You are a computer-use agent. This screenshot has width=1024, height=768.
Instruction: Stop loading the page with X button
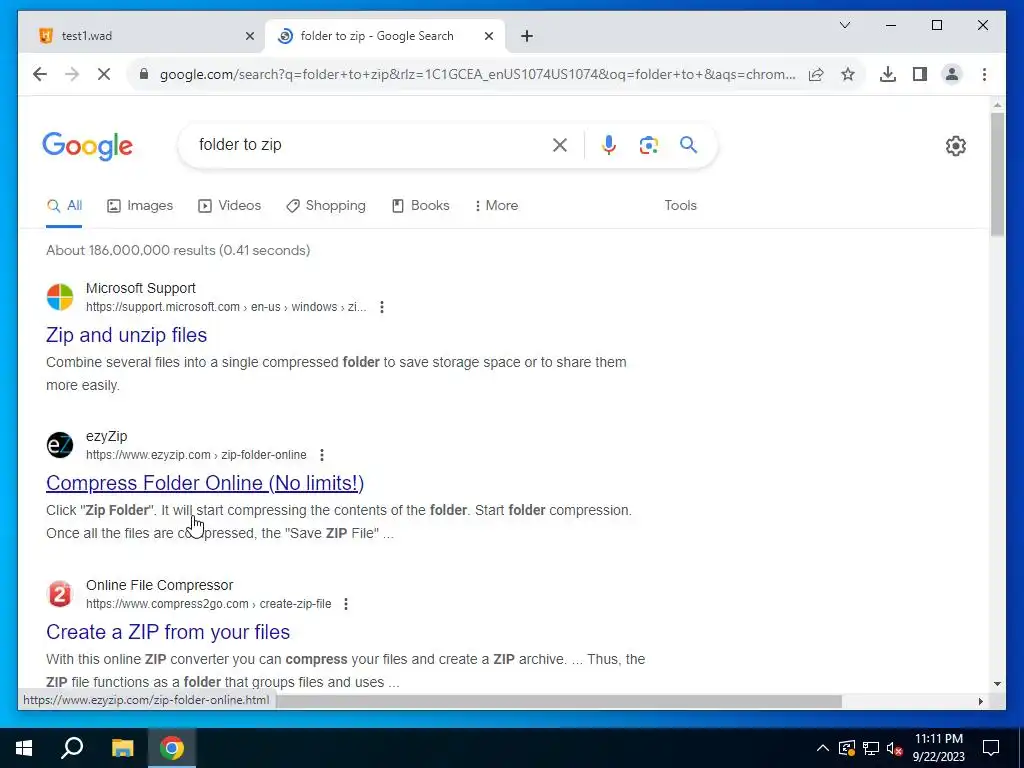pyautogui.click(x=104, y=74)
